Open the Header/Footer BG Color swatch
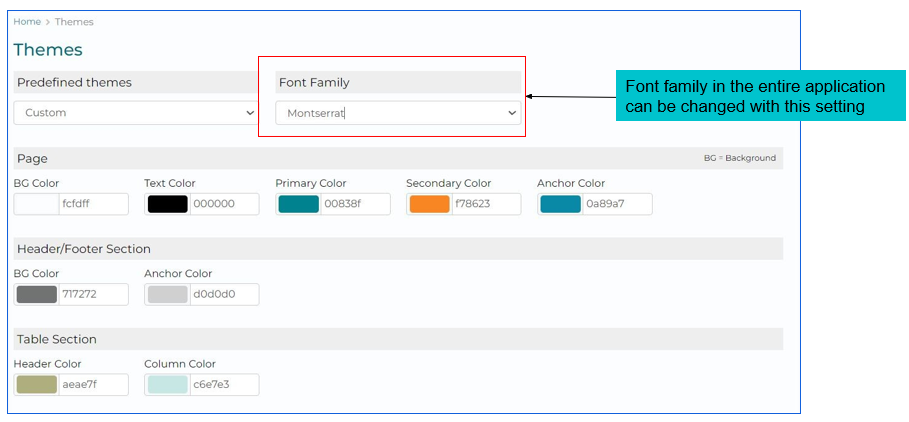The width and height of the screenshot is (909, 422). click(x=37, y=294)
